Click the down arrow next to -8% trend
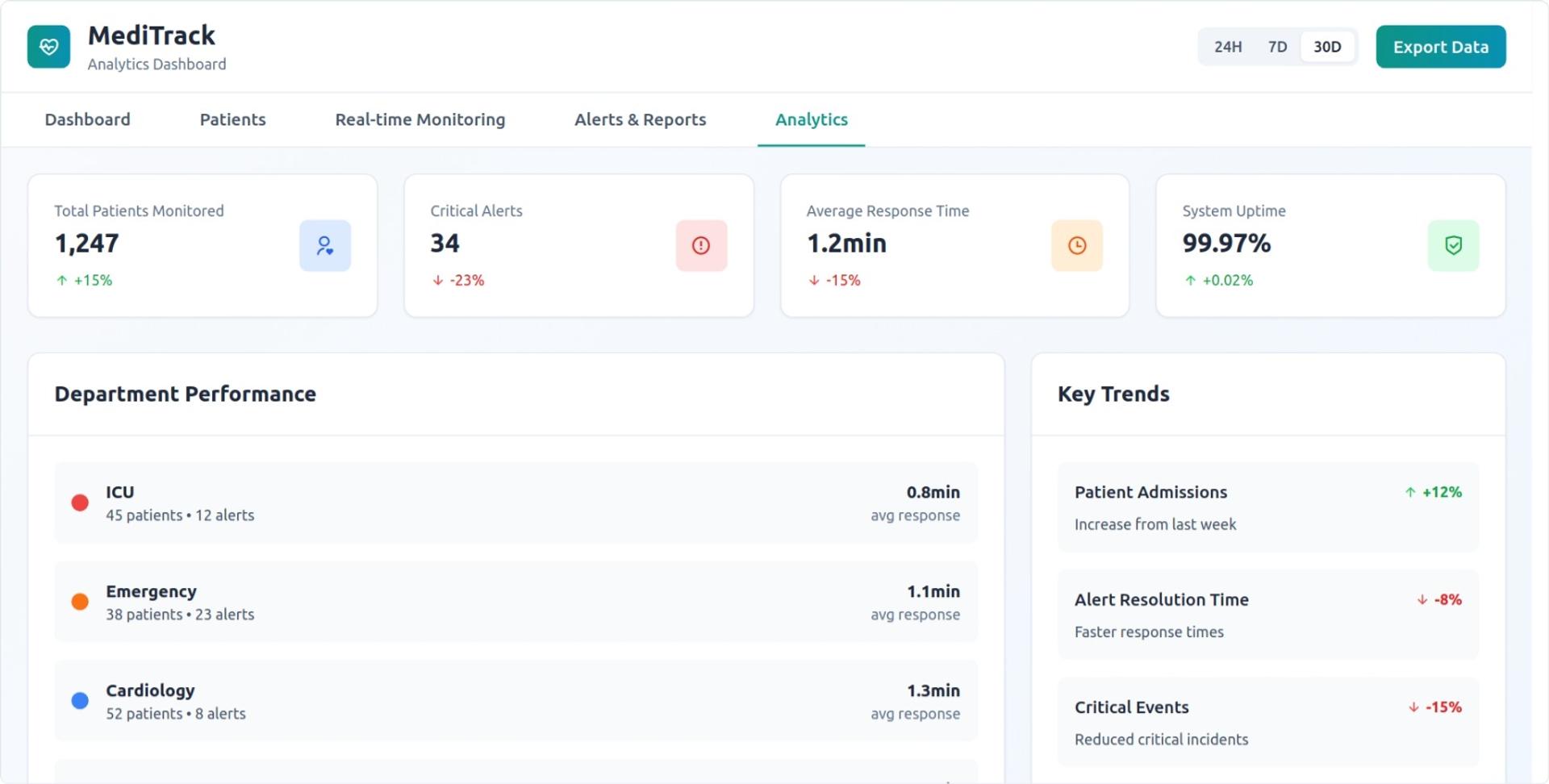 [1422, 600]
